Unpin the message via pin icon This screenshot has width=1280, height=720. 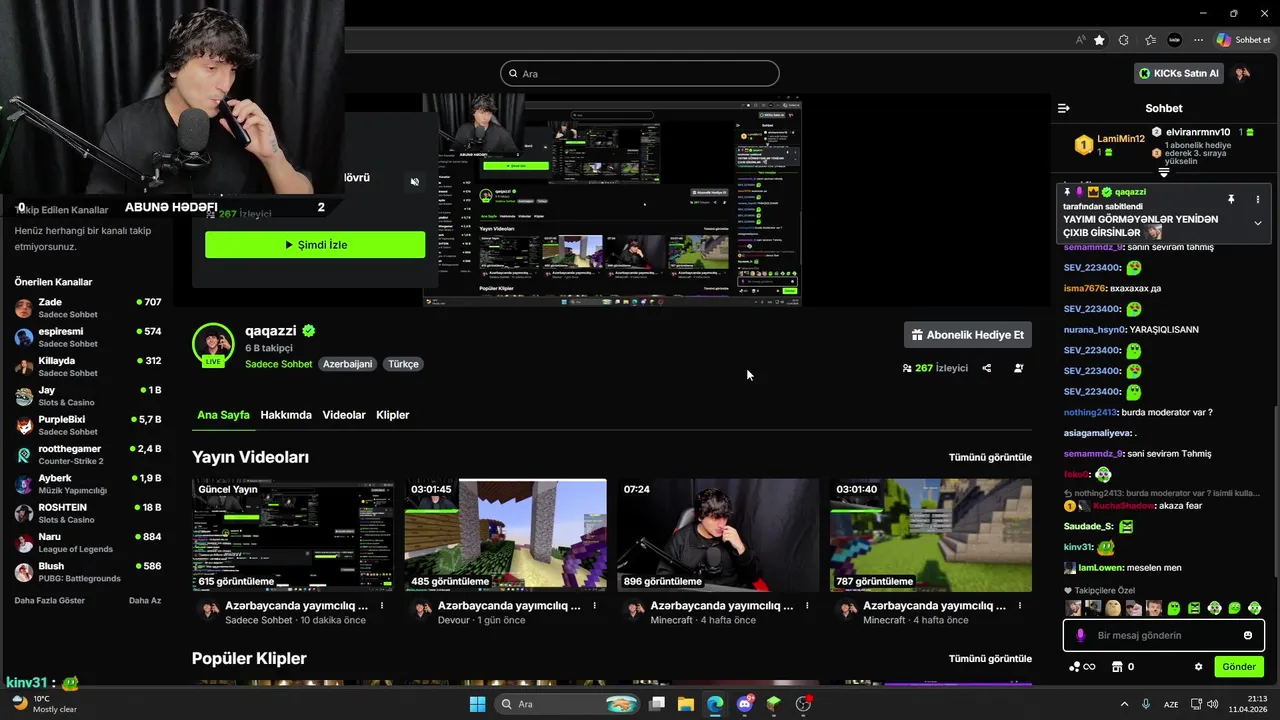click(1231, 199)
